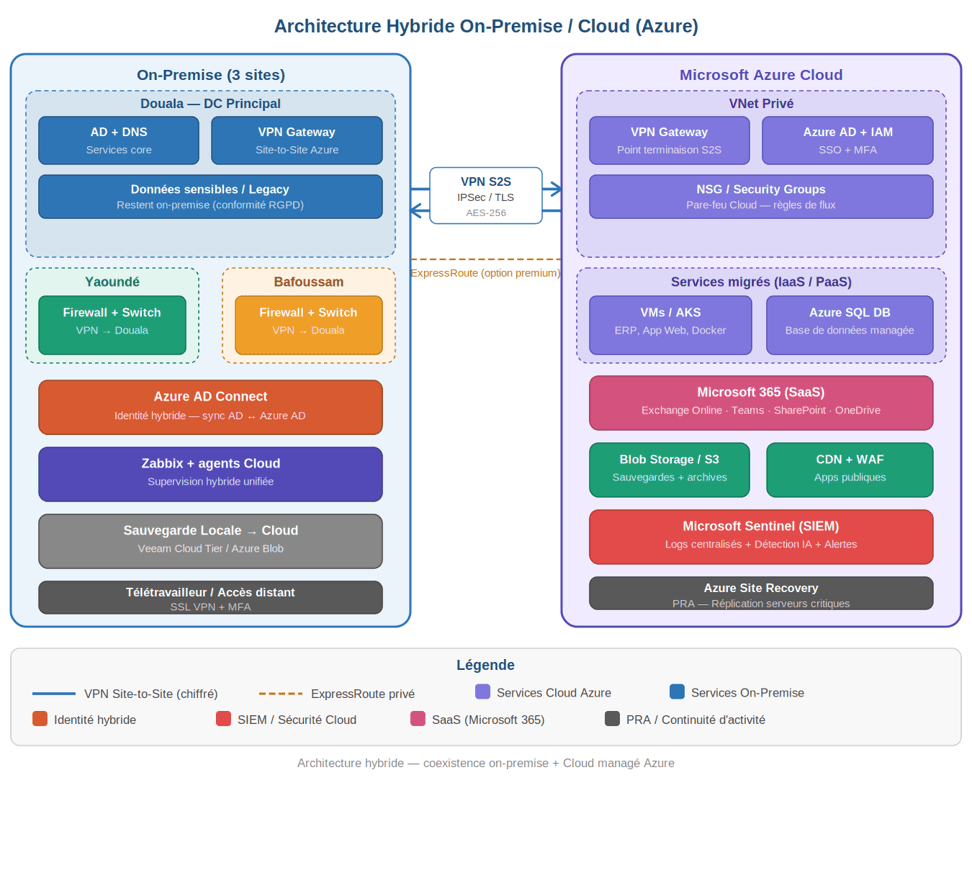
Task: Click the Données sensibles / Legacy block
Action: 210,197
